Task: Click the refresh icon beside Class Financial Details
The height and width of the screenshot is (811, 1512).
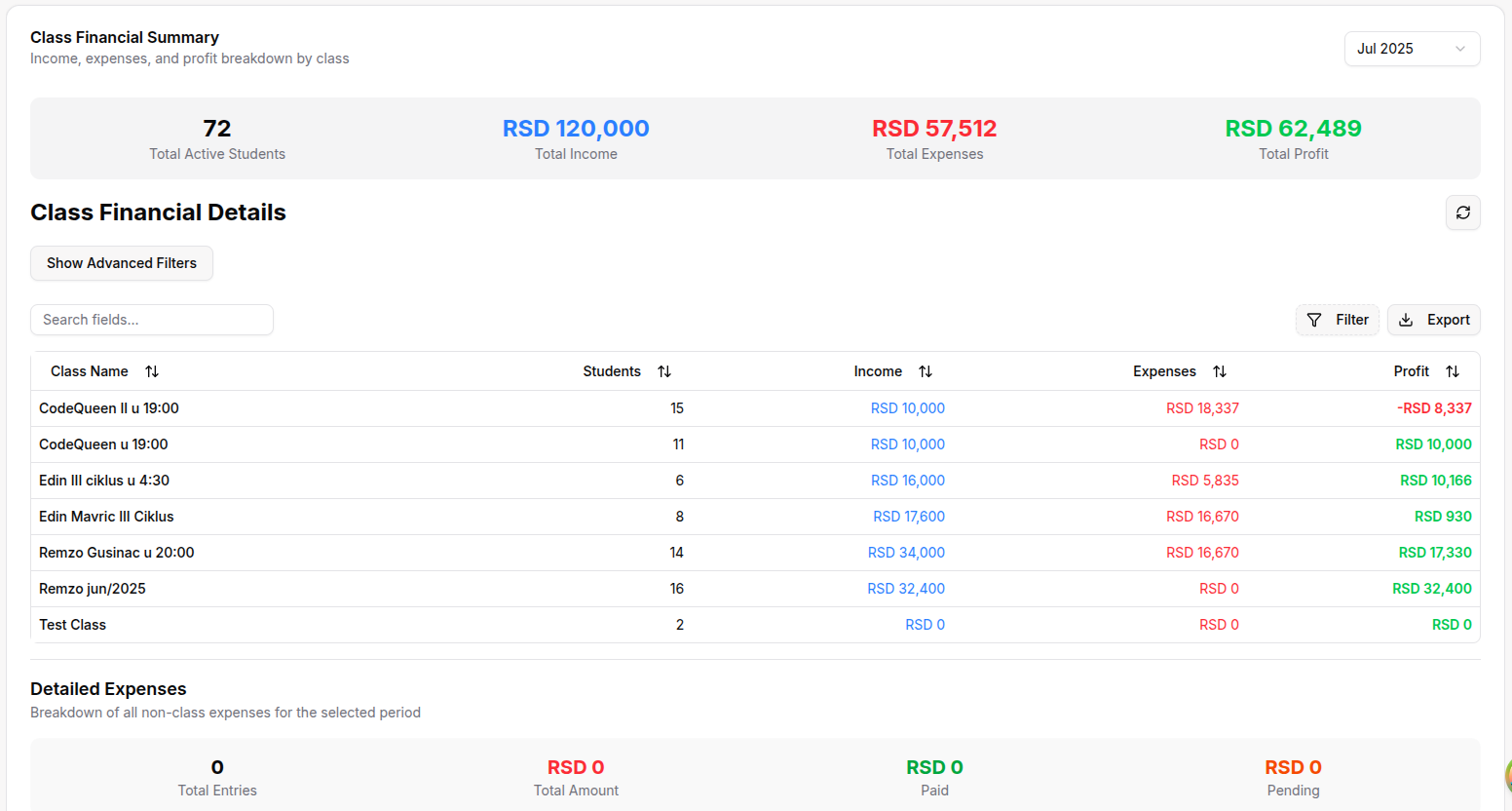Action: (1462, 212)
